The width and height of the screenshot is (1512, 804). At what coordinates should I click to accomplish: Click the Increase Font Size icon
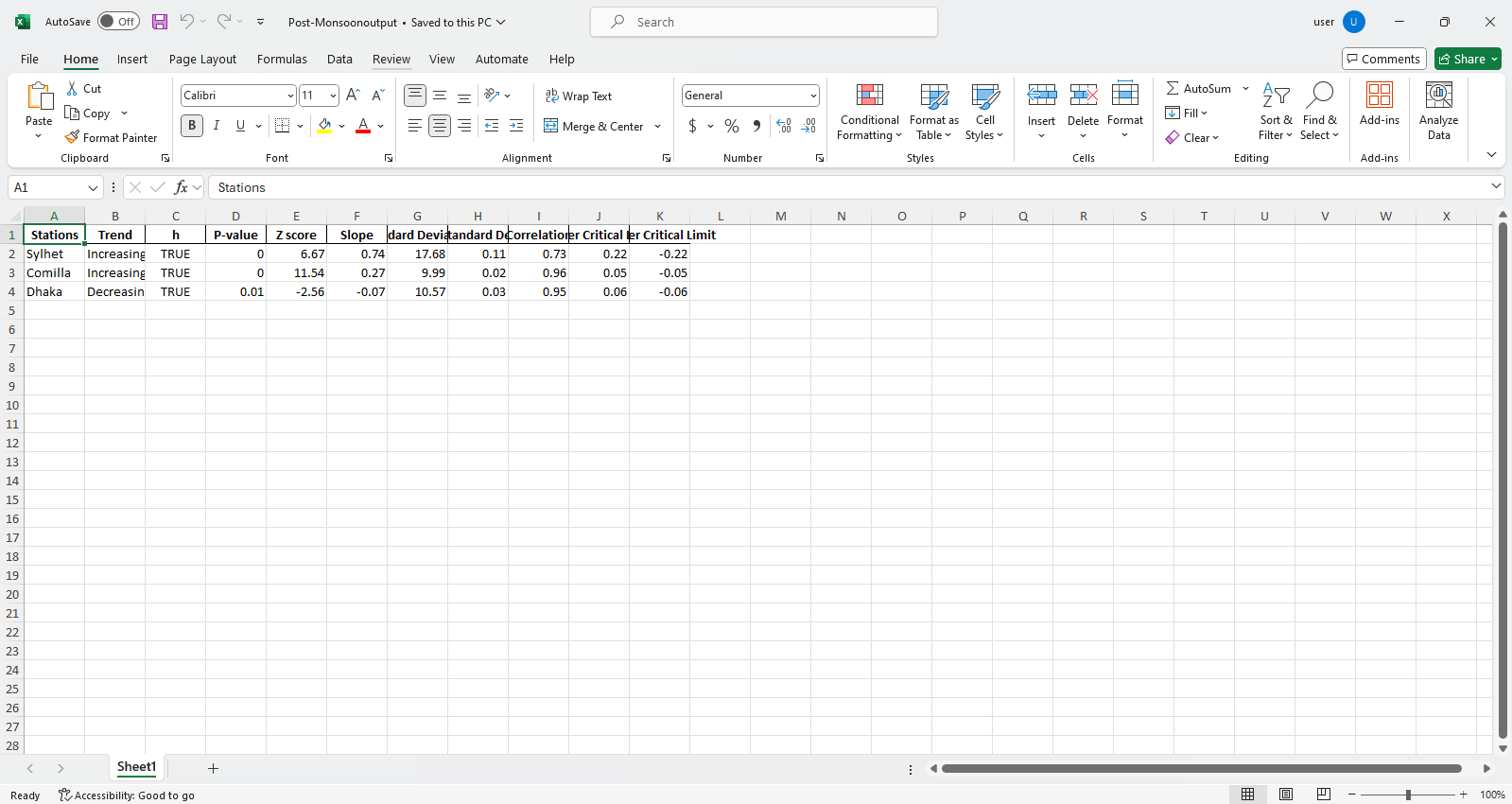point(353,96)
